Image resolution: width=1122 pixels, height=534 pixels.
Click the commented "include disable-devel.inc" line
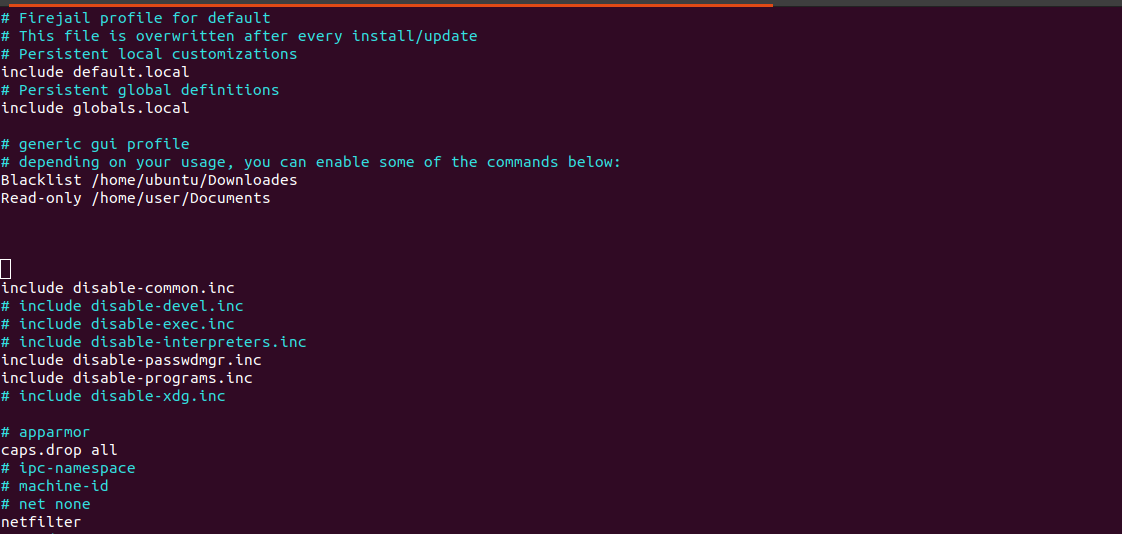(122, 306)
